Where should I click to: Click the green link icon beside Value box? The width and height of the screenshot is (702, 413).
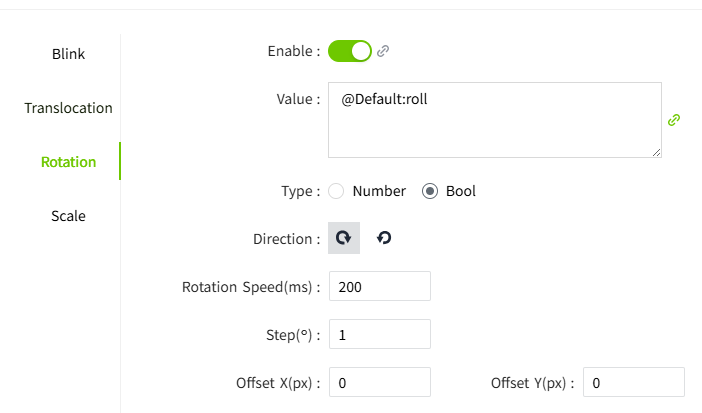click(674, 120)
